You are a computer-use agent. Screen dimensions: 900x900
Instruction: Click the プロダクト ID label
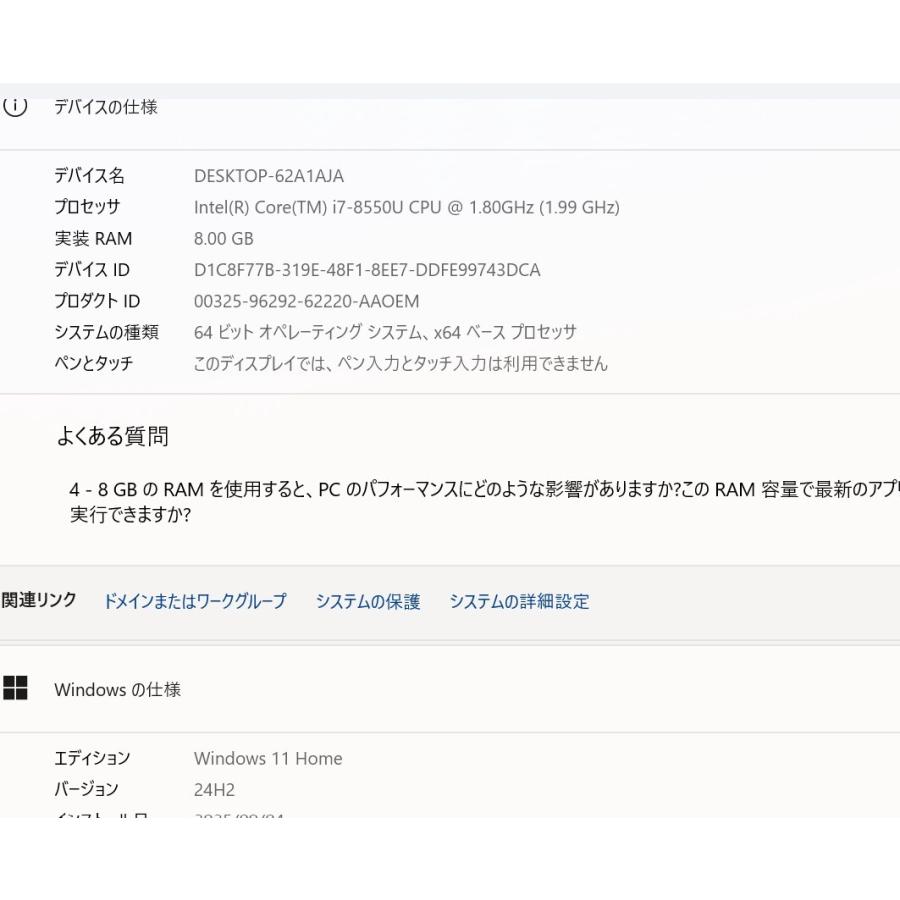pos(97,301)
